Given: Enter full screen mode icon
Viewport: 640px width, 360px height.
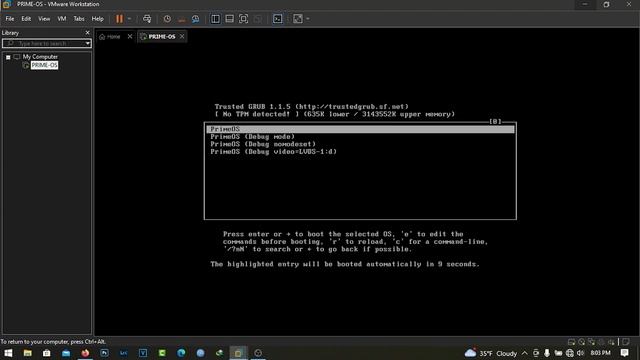Looking at the screenshot, I should click(x=243, y=19).
